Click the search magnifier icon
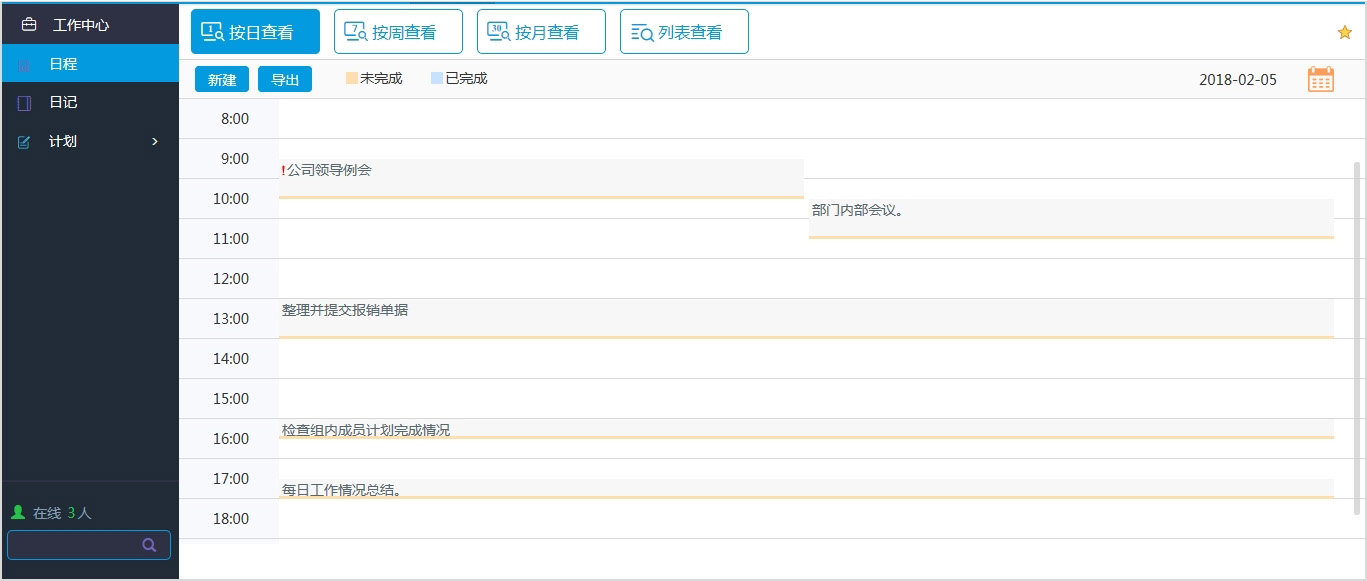 148,544
